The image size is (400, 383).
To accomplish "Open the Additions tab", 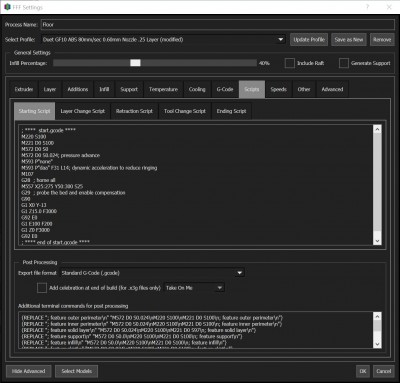I will (78, 89).
